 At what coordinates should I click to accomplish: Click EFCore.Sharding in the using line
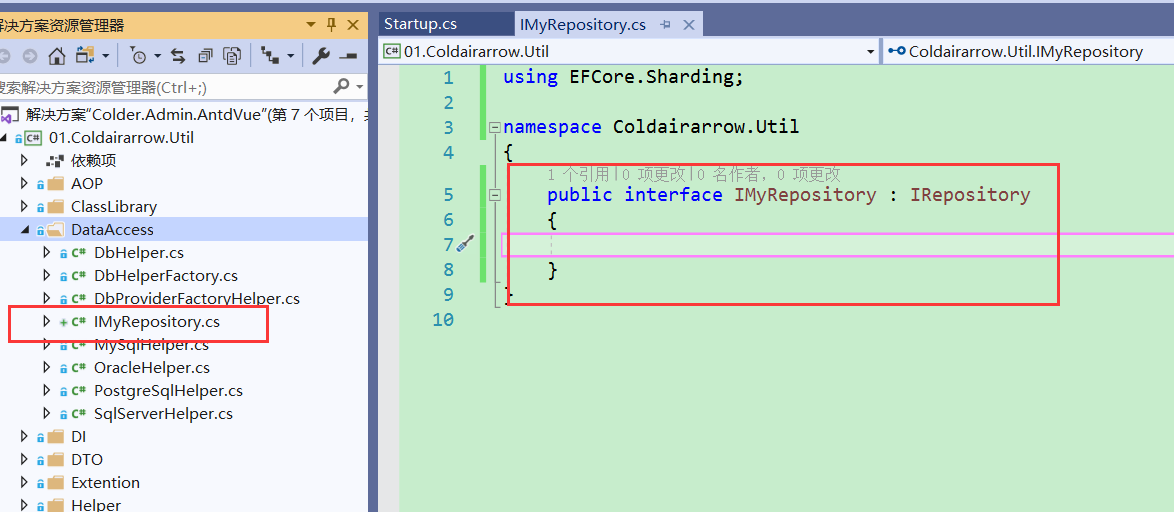click(651, 77)
